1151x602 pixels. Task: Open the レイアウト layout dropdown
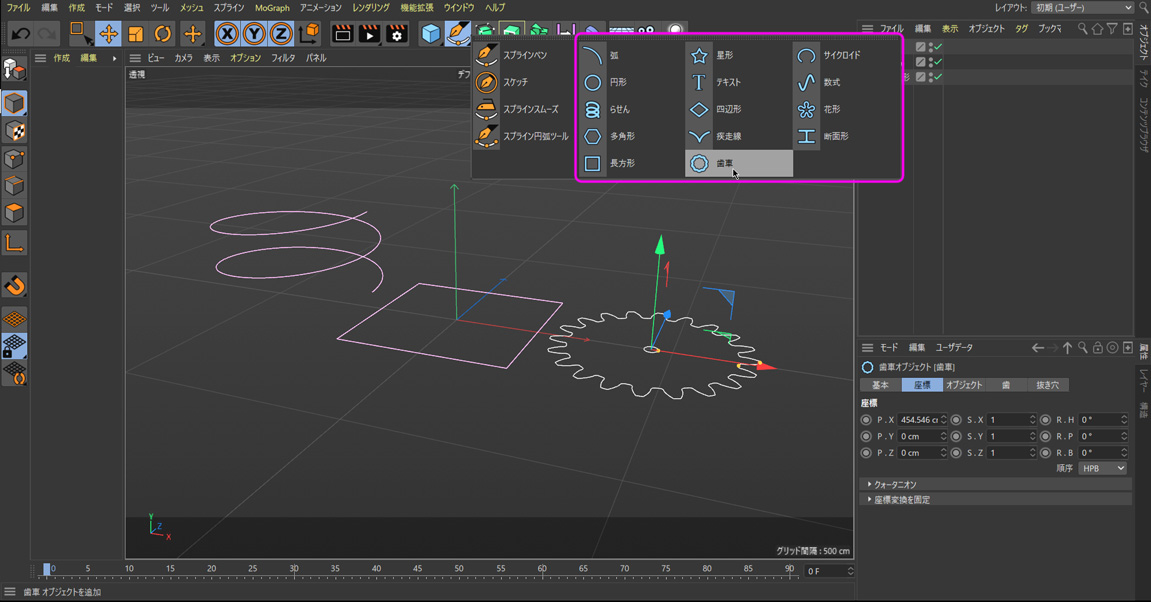(1084, 8)
